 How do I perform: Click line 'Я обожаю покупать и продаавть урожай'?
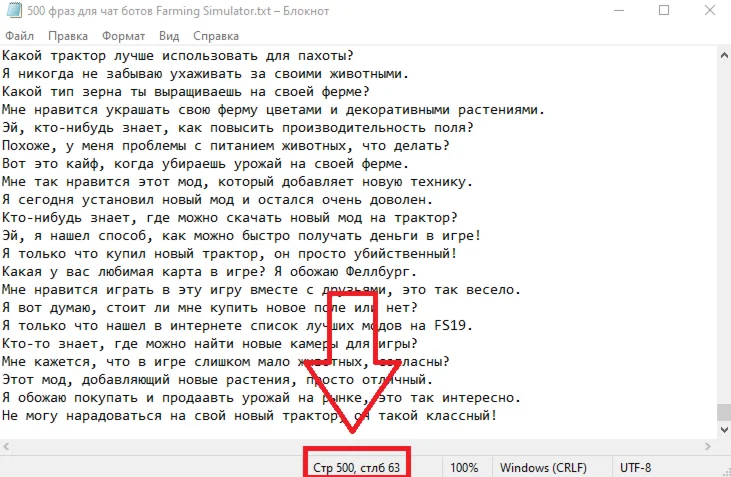click(x=146, y=398)
